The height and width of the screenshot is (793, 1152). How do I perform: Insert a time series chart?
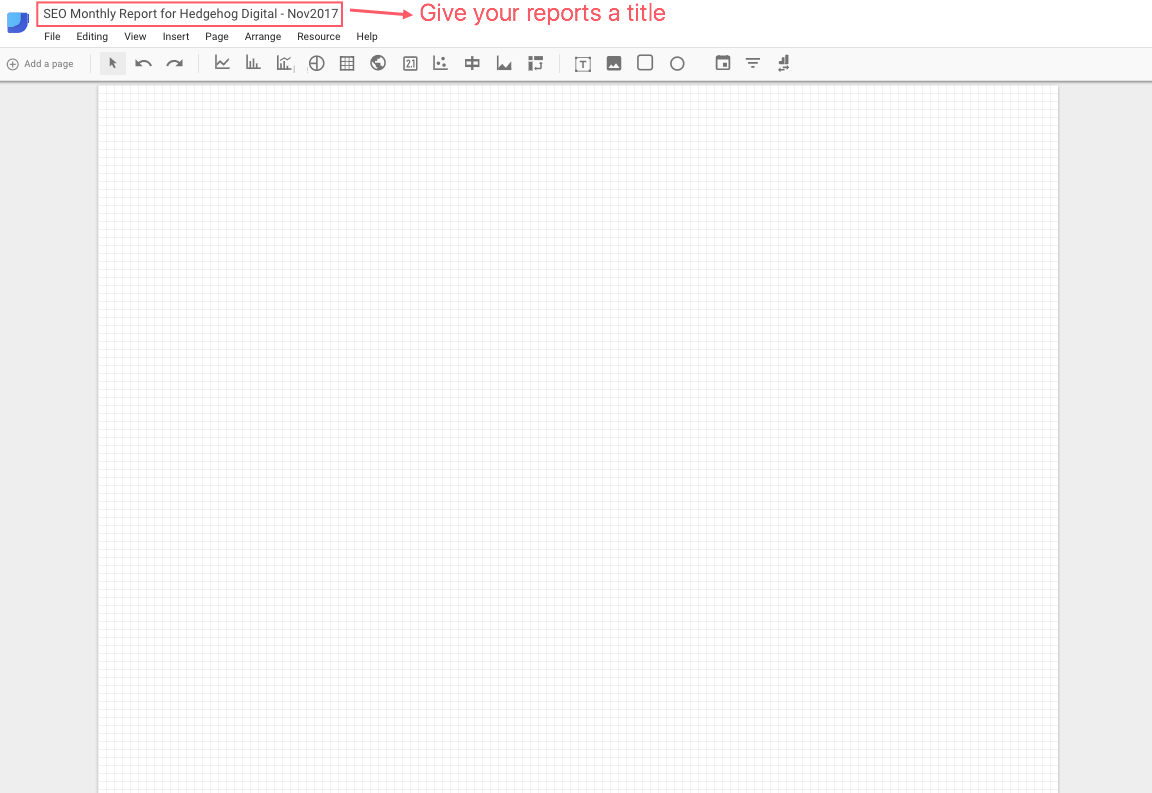coord(221,62)
